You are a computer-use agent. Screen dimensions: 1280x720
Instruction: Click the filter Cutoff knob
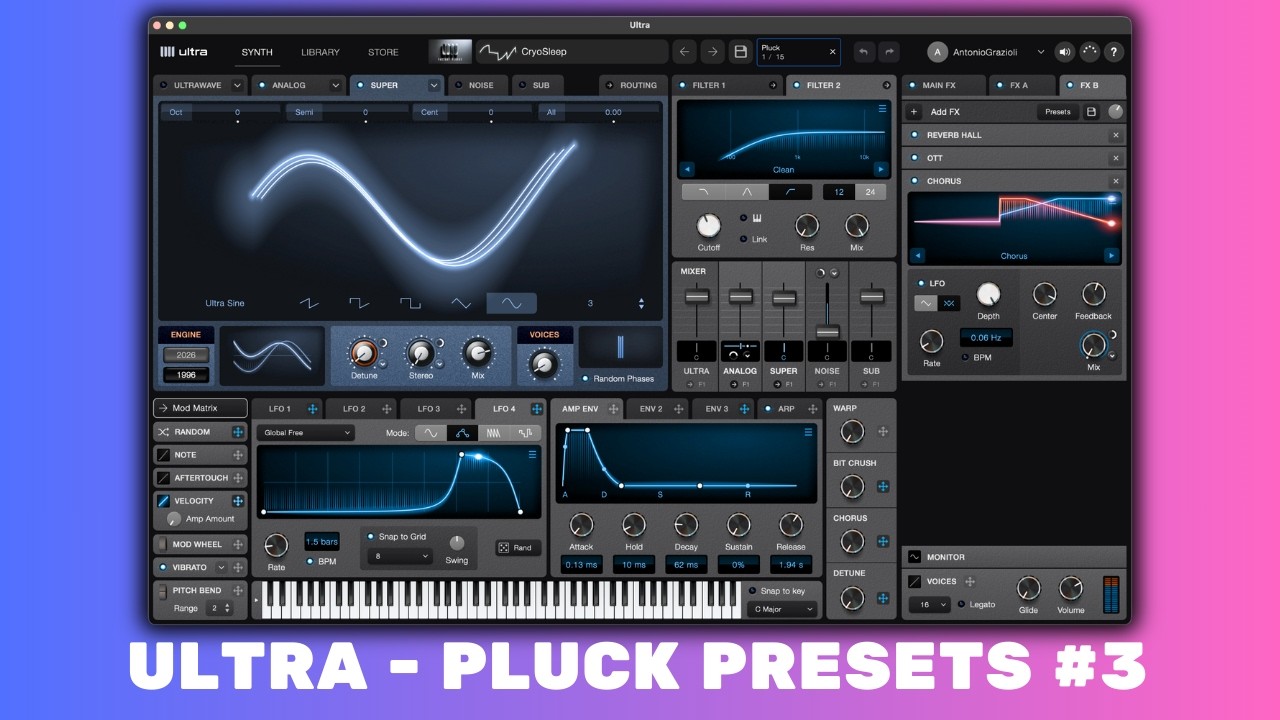pos(708,225)
